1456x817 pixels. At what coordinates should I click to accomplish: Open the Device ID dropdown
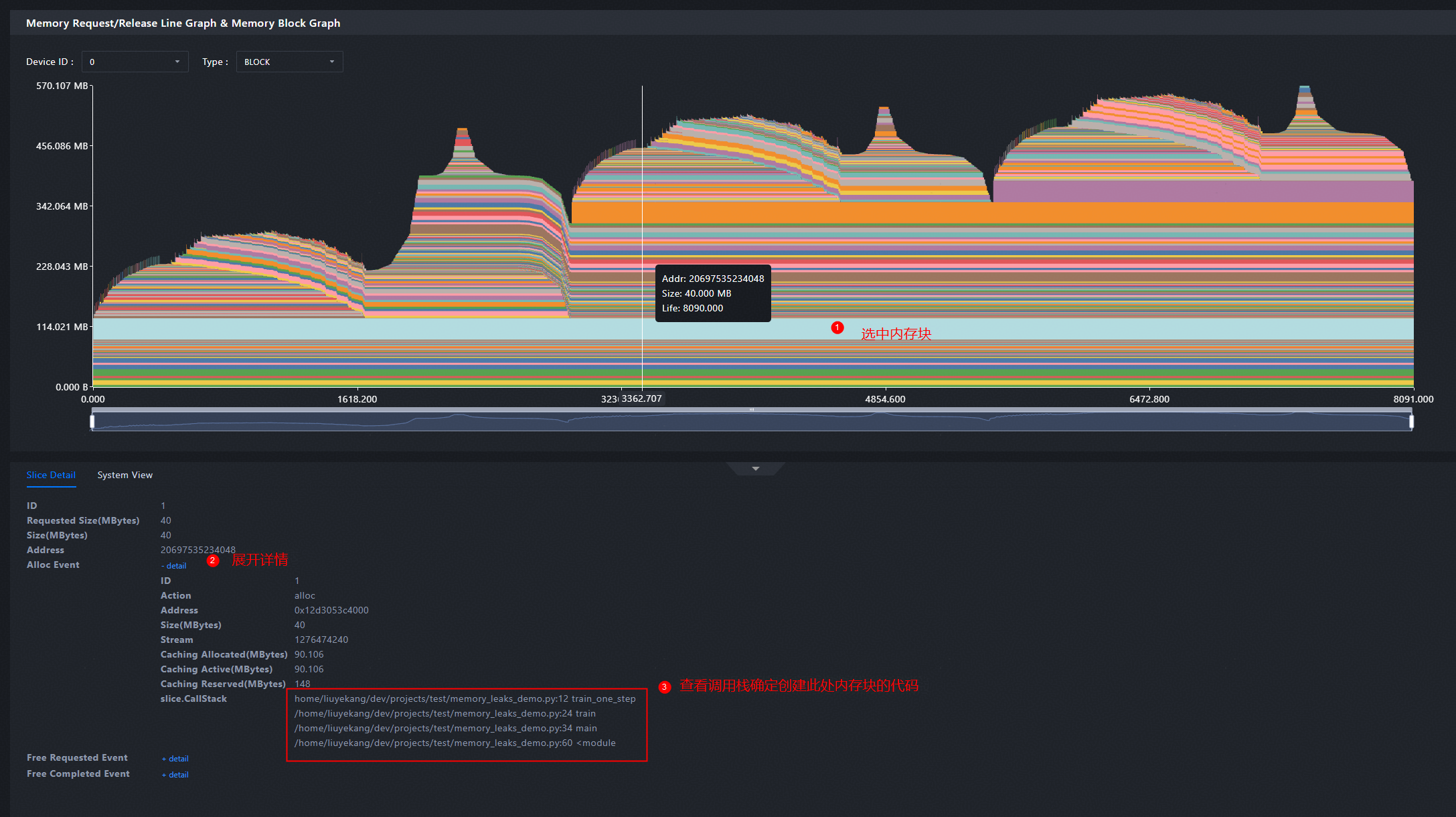coord(135,62)
